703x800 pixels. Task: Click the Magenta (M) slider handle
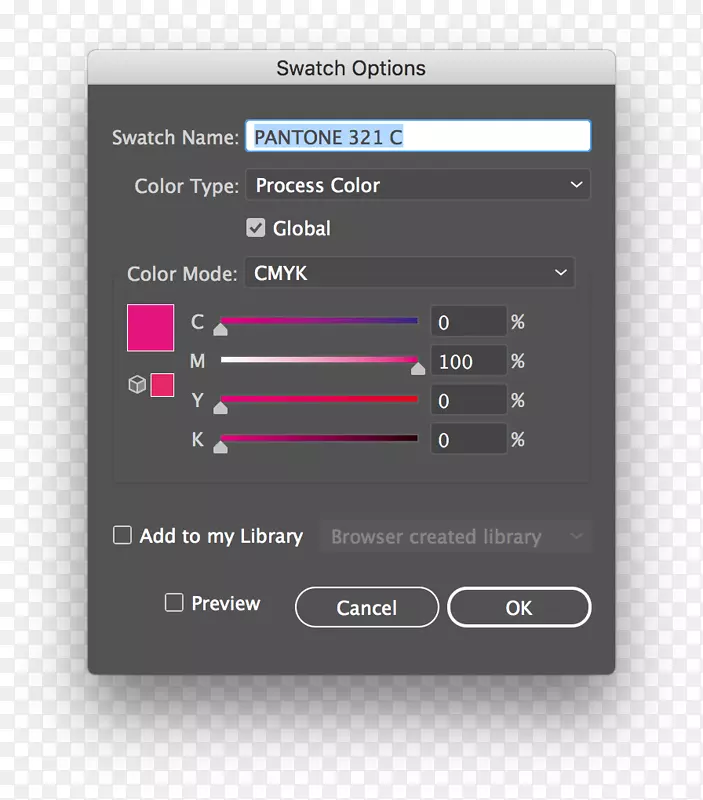[x=418, y=367]
